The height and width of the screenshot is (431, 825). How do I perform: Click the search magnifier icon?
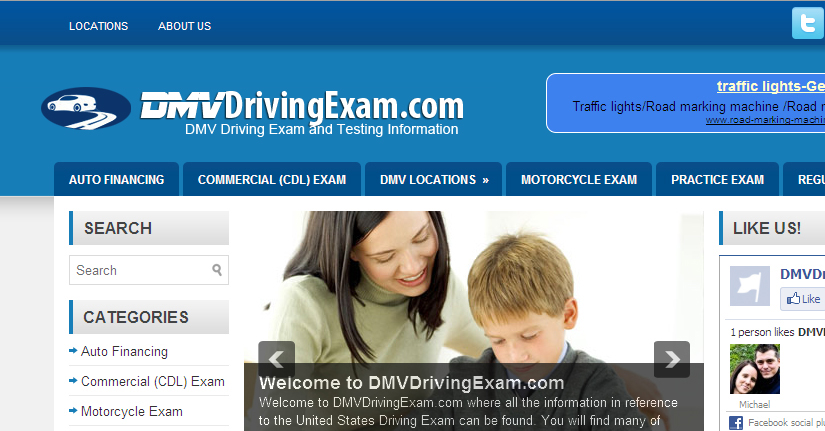(x=217, y=270)
